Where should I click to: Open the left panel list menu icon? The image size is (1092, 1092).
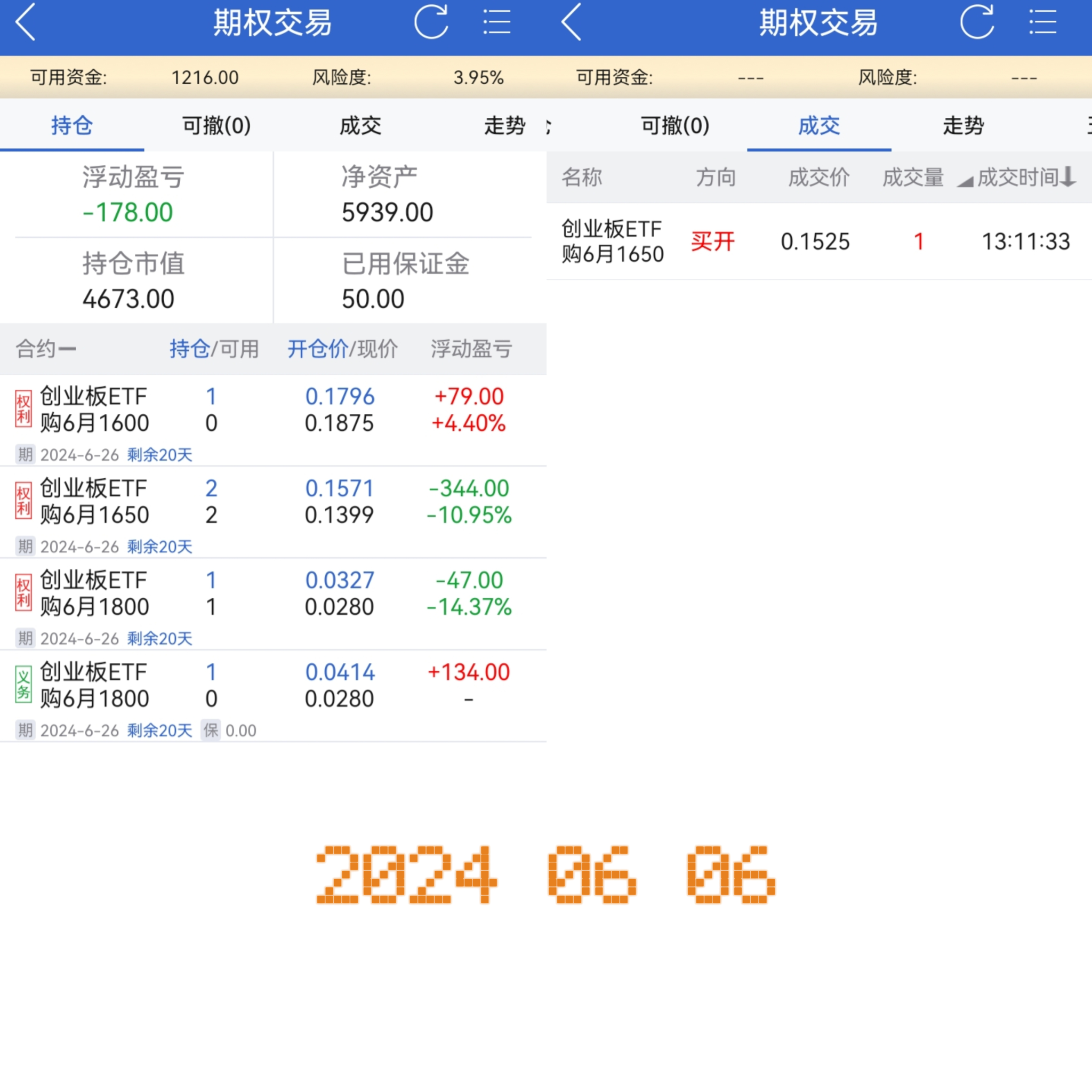click(x=497, y=22)
